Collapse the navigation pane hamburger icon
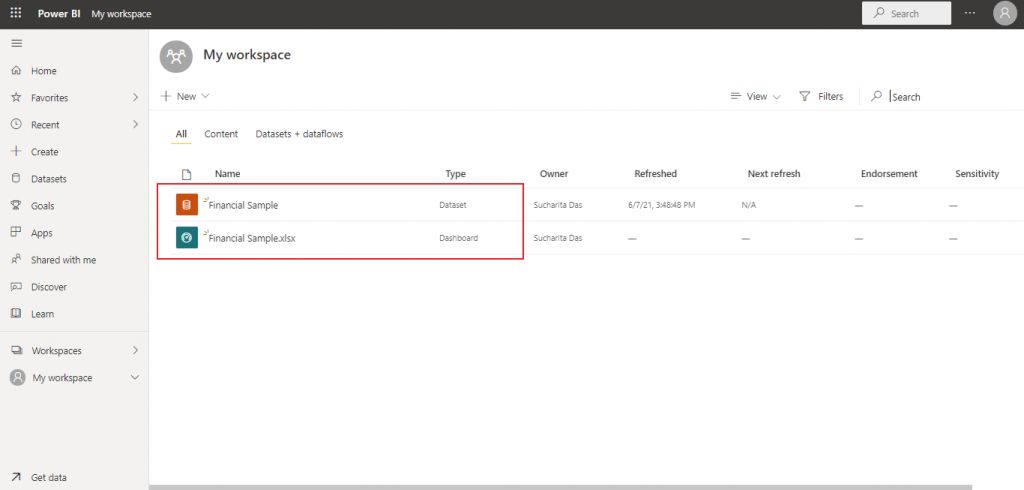 click(16, 43)
